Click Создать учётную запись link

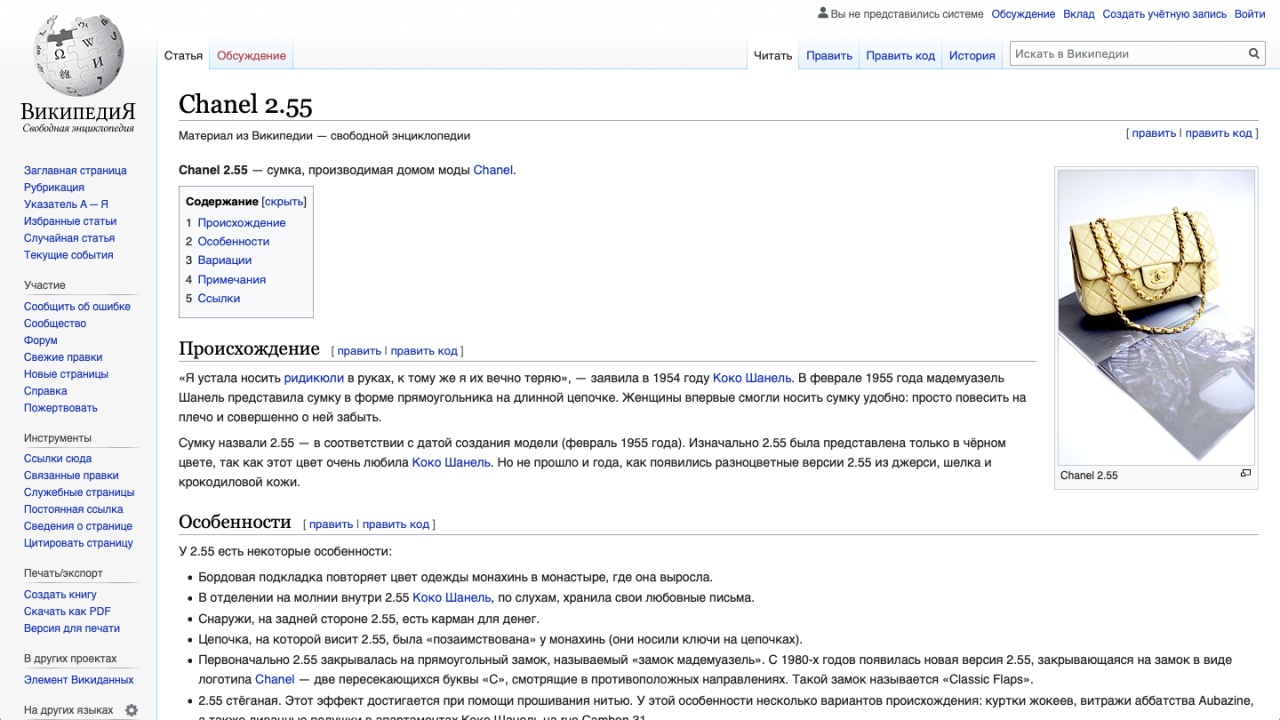[x=1164, y=14]
